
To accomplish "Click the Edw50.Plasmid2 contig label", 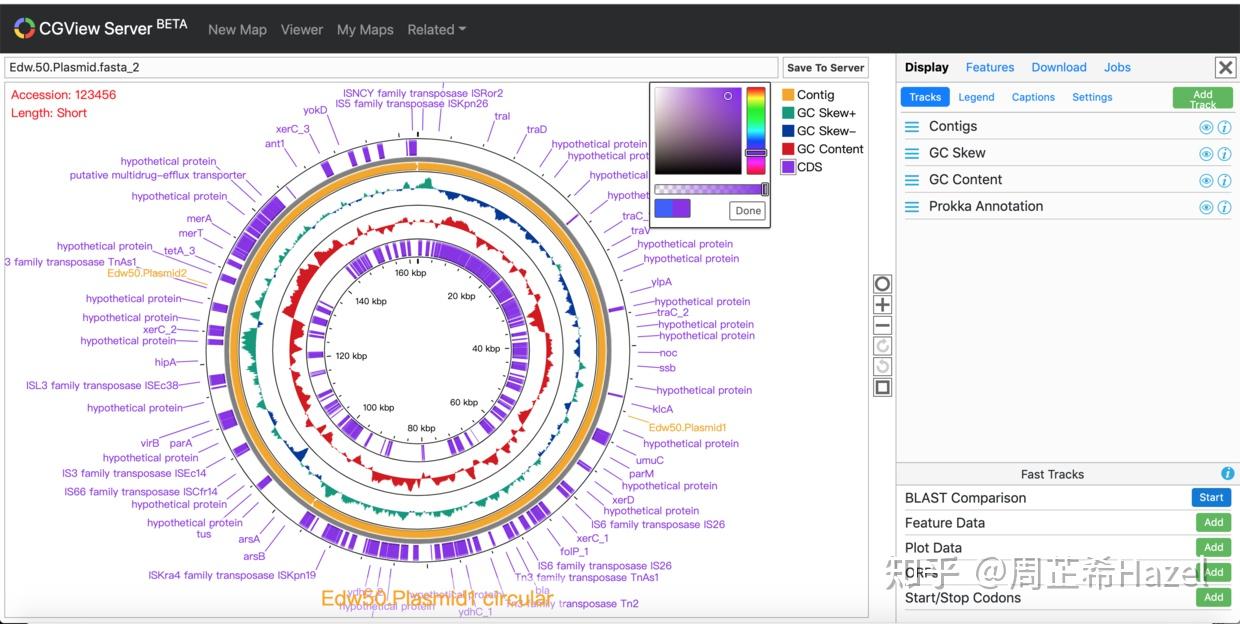I will (147, 273).
